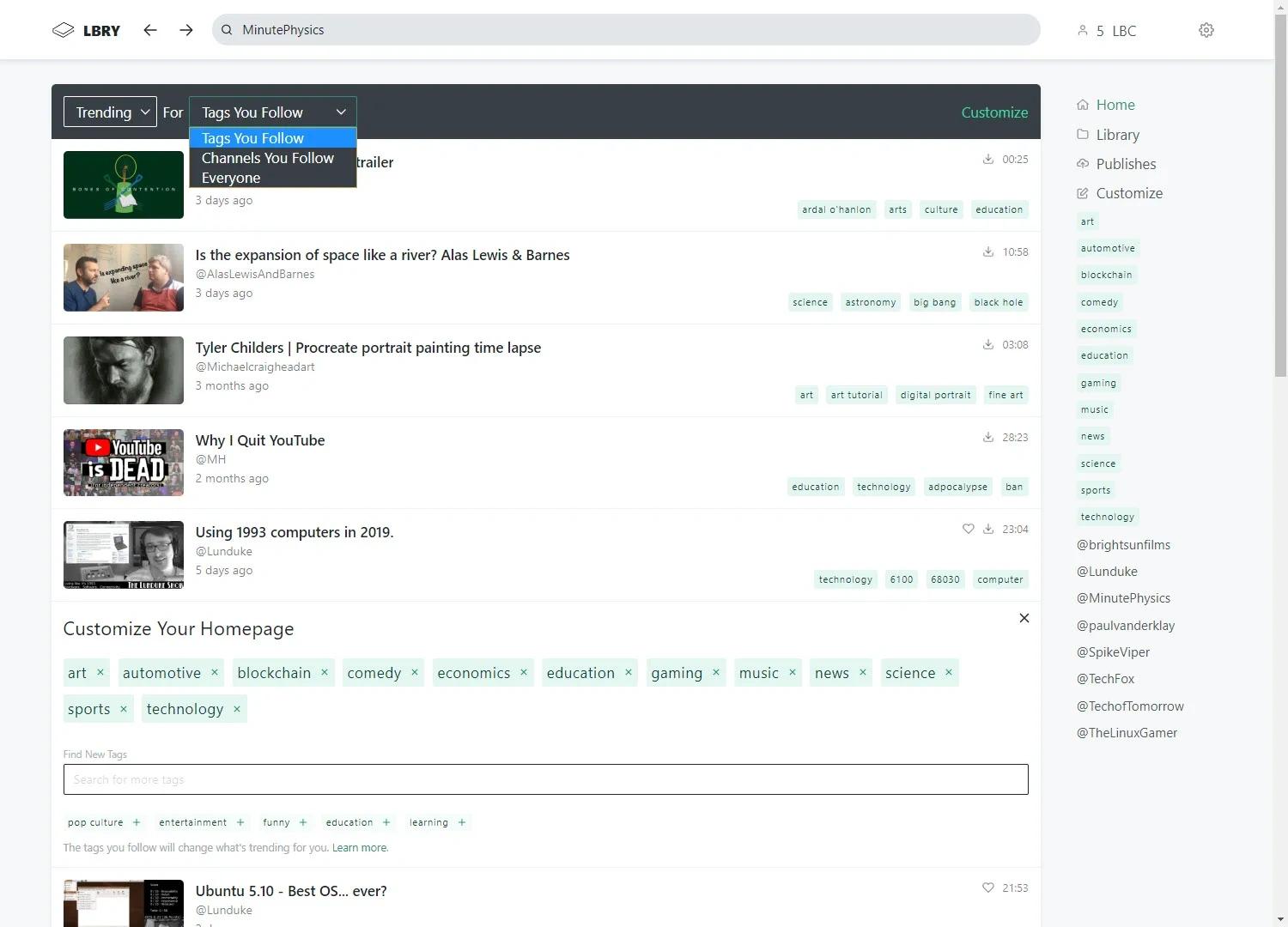Select the adpocalypse tag
The width and height of the screenshot is (1288, 927).
958,487
